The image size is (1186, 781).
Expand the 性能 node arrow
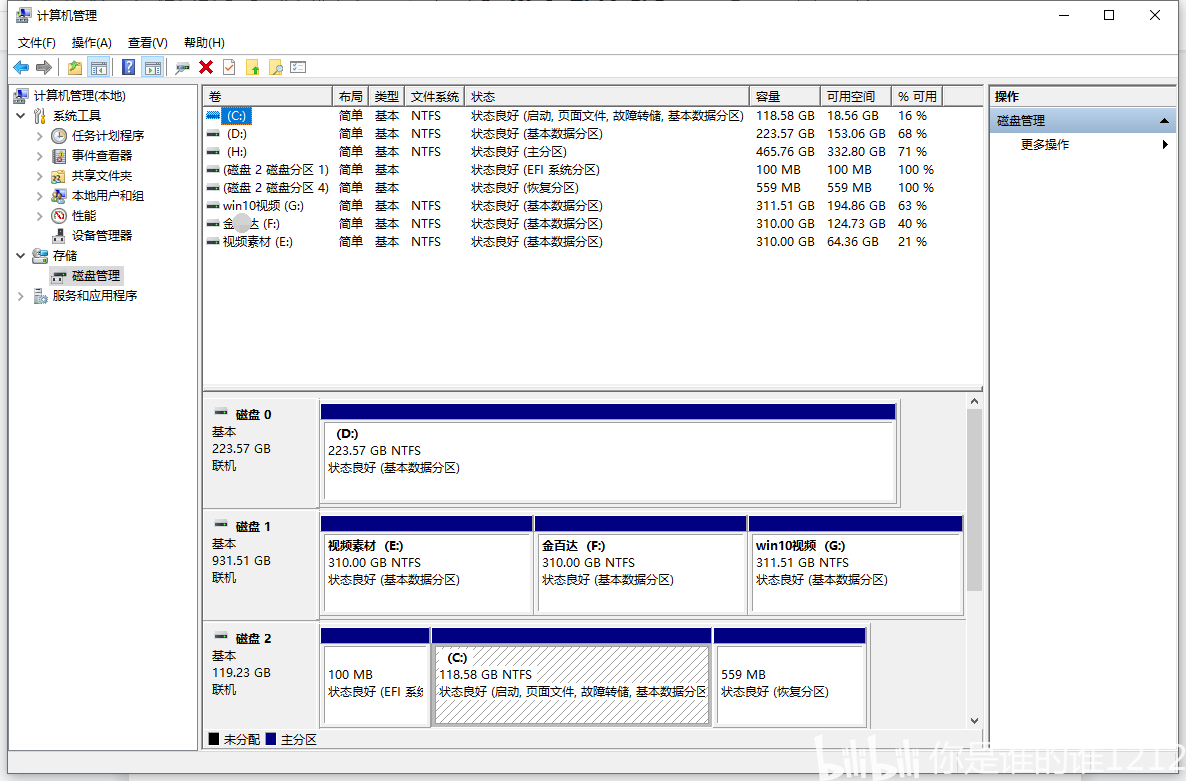[39, 215]
